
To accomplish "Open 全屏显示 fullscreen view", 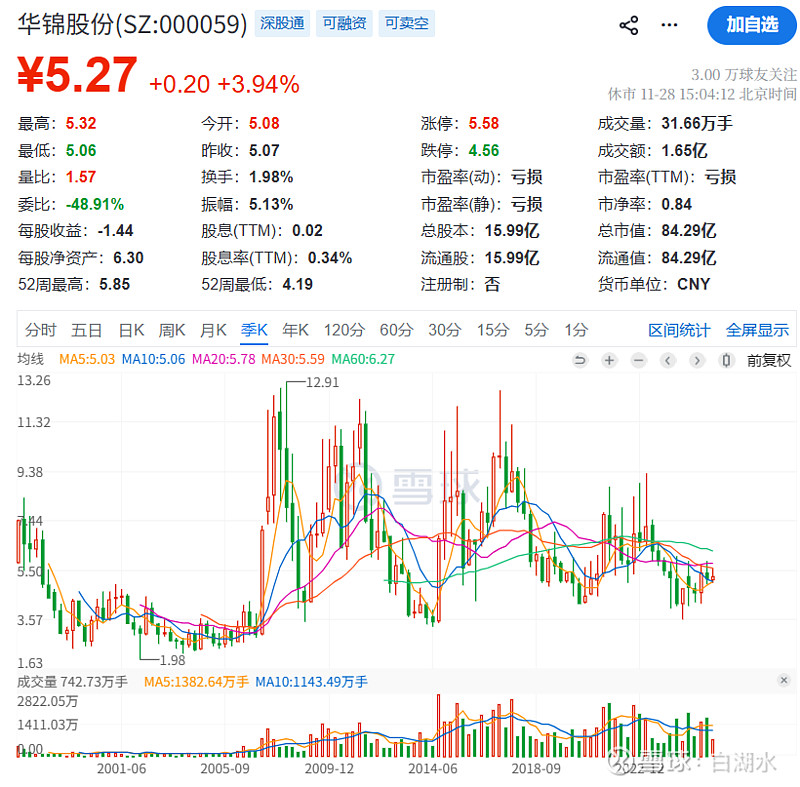I will point(757,330).
